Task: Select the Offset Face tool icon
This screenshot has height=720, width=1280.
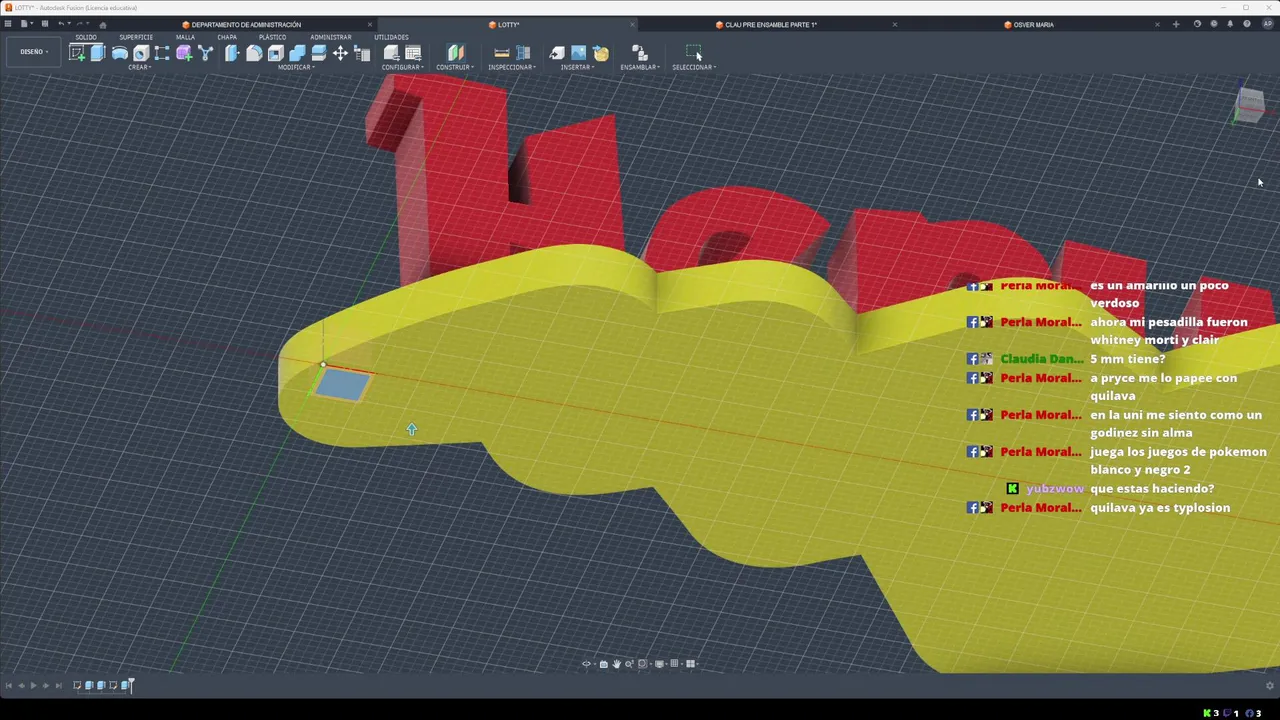Action: pos(318,53)
